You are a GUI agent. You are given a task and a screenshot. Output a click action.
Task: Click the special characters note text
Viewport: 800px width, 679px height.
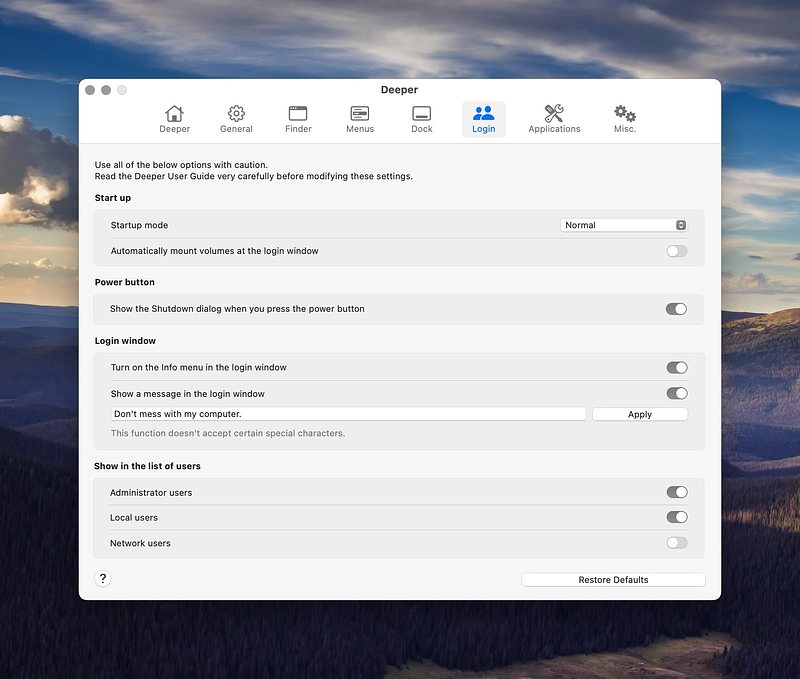(x=228, y=433)
